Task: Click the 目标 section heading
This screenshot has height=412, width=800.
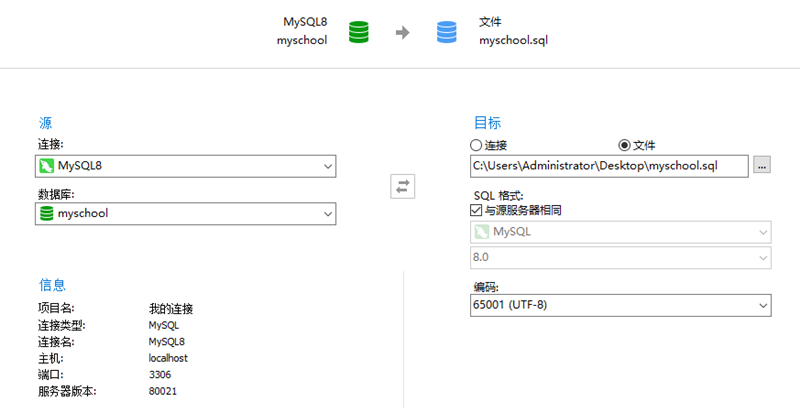Action: (486, 123)
